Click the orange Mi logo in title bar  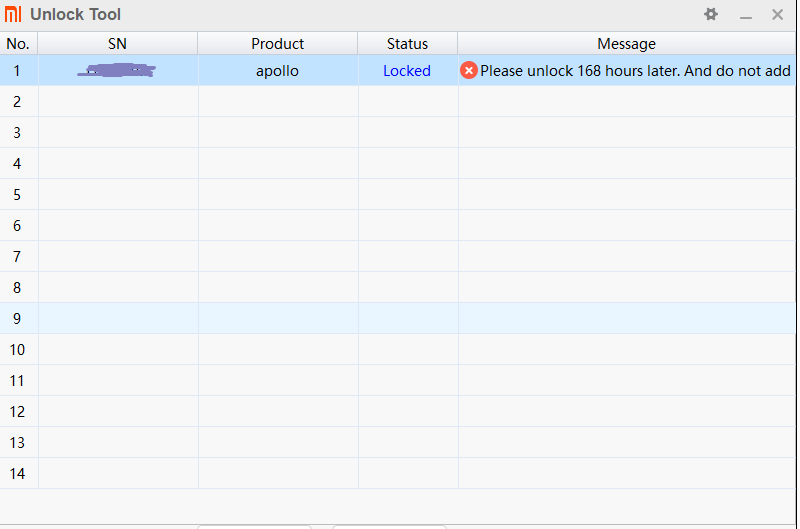[x=13, y=15]
